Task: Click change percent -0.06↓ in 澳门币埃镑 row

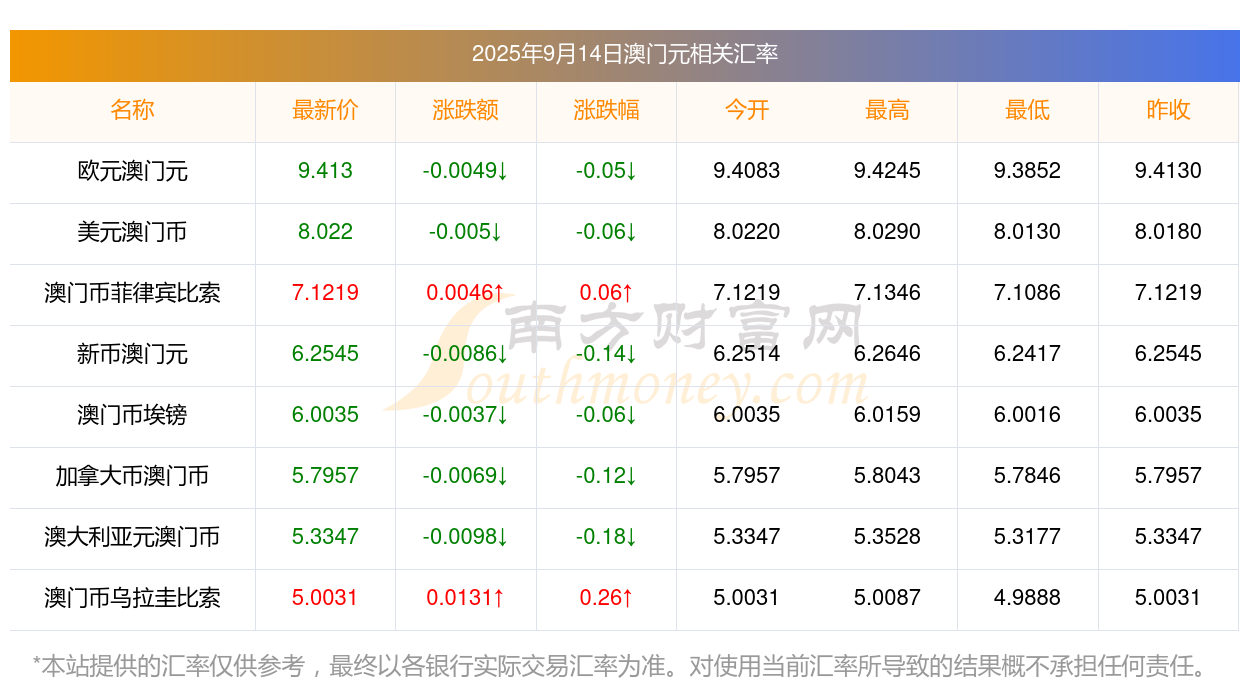Action: pos(606,415)
